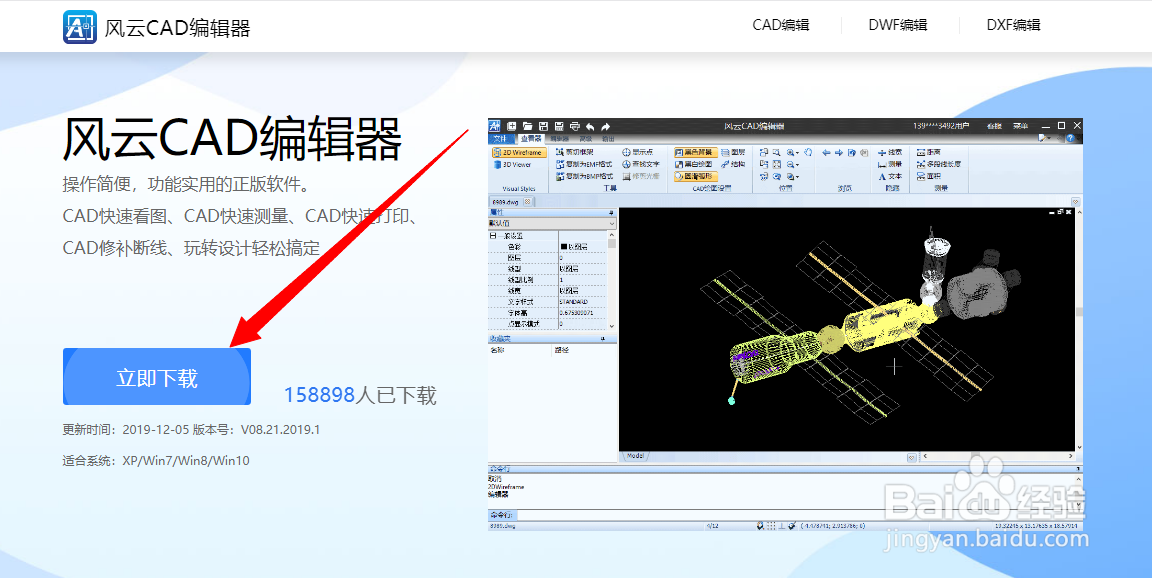Image resolution: width=1152 pixels, height=578 pixels.
Task: Click the 测量 tool in ribbon
Action: (890, 164)
